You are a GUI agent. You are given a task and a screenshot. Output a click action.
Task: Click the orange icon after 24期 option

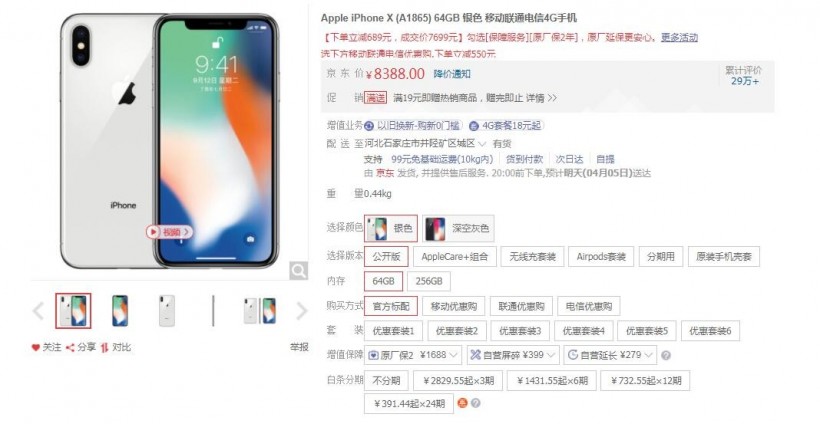click(x=462, y=403)
